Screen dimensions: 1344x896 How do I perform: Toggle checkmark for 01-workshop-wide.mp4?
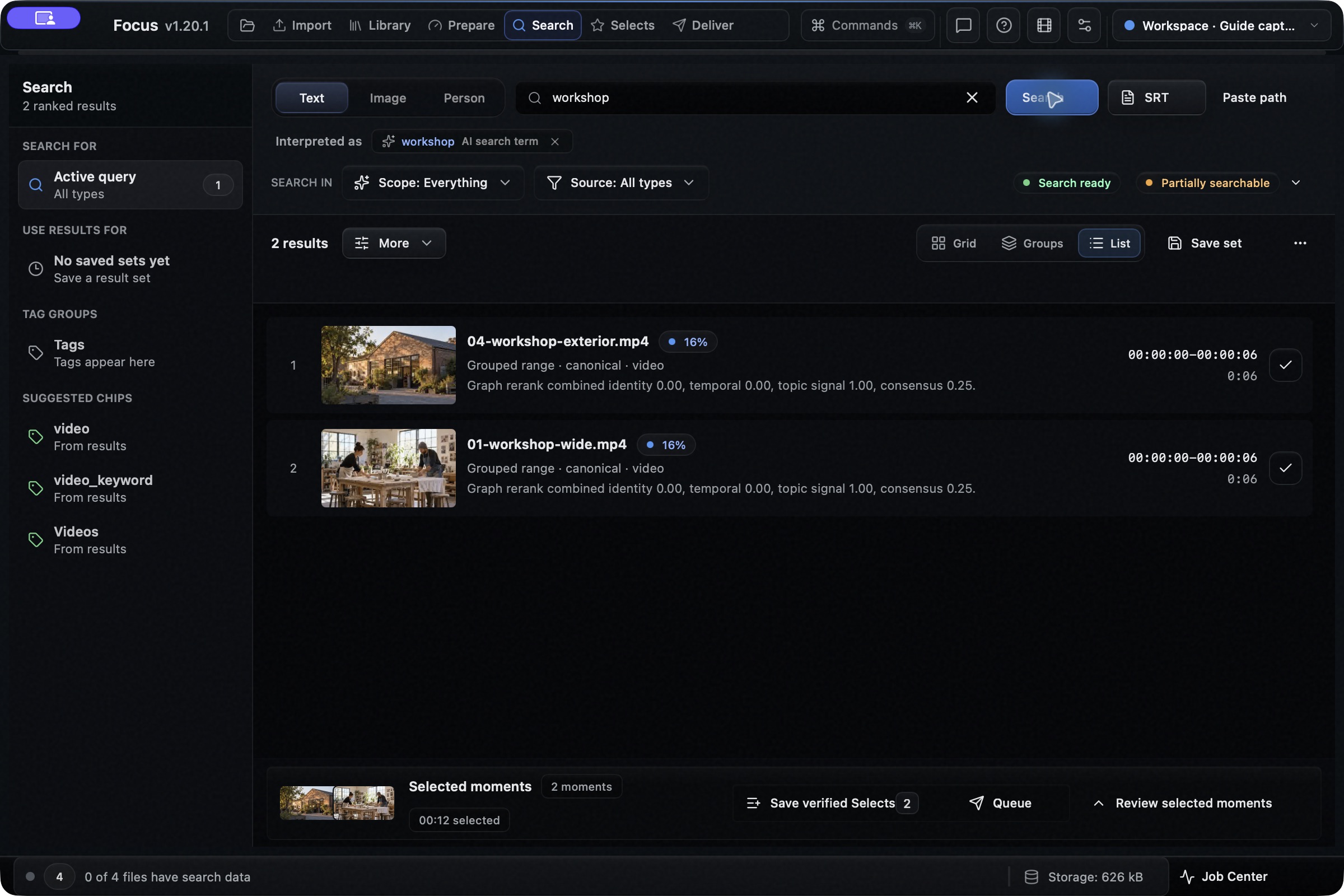(x=1286, y=468)
